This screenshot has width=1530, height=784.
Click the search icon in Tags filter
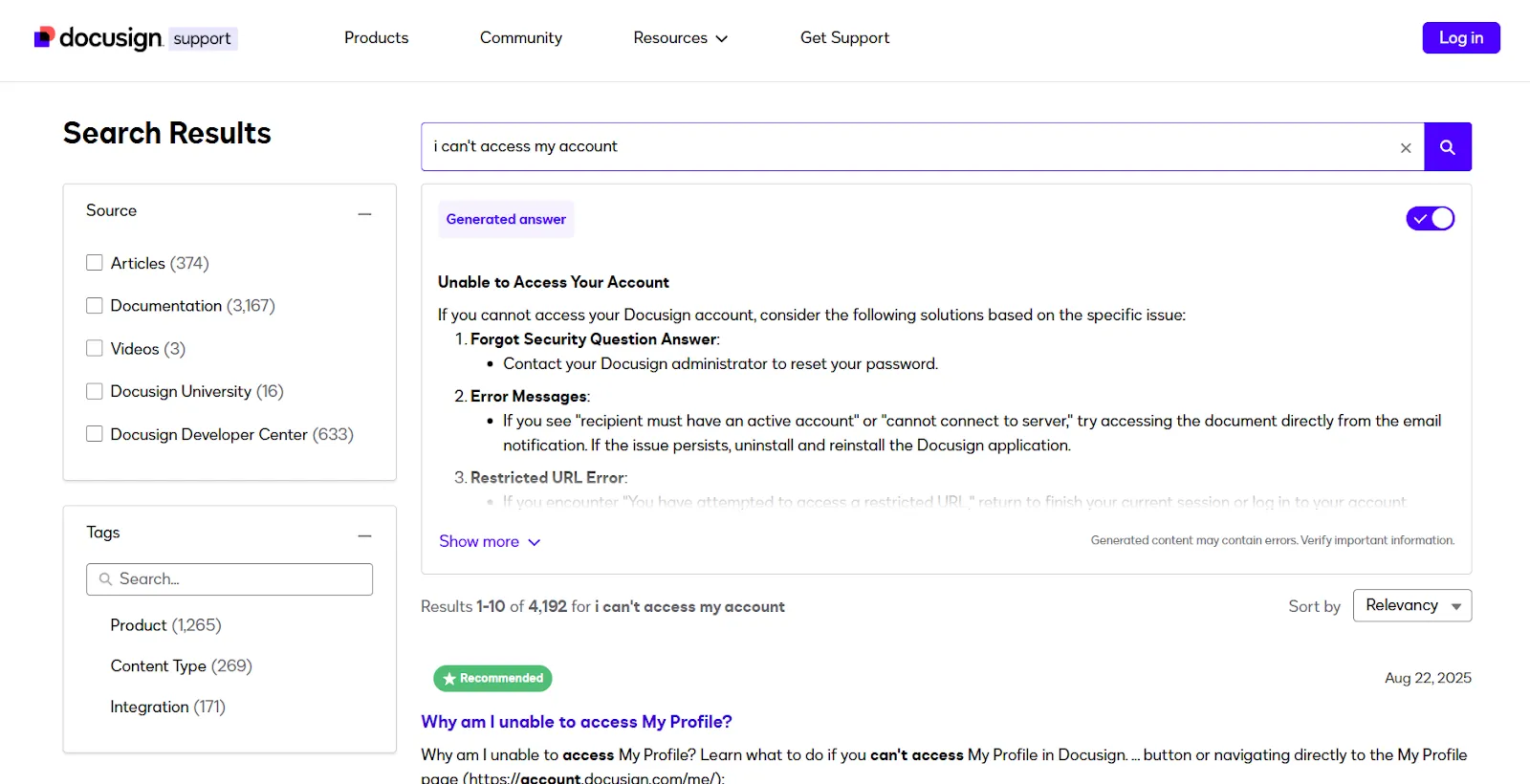106,579
